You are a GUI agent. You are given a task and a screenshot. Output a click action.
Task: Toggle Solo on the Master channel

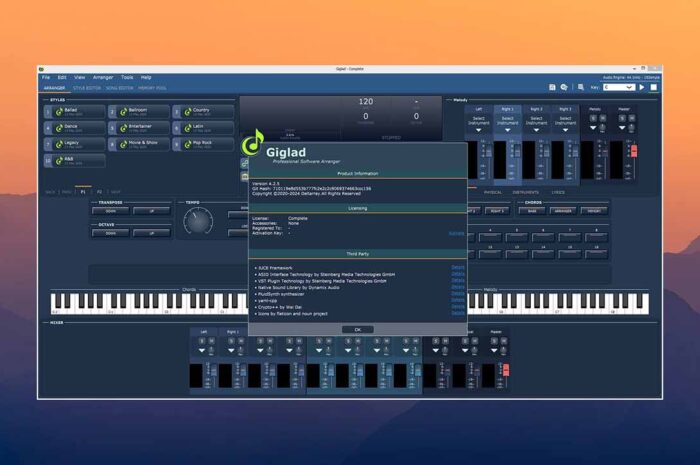(x=620, y=118)
